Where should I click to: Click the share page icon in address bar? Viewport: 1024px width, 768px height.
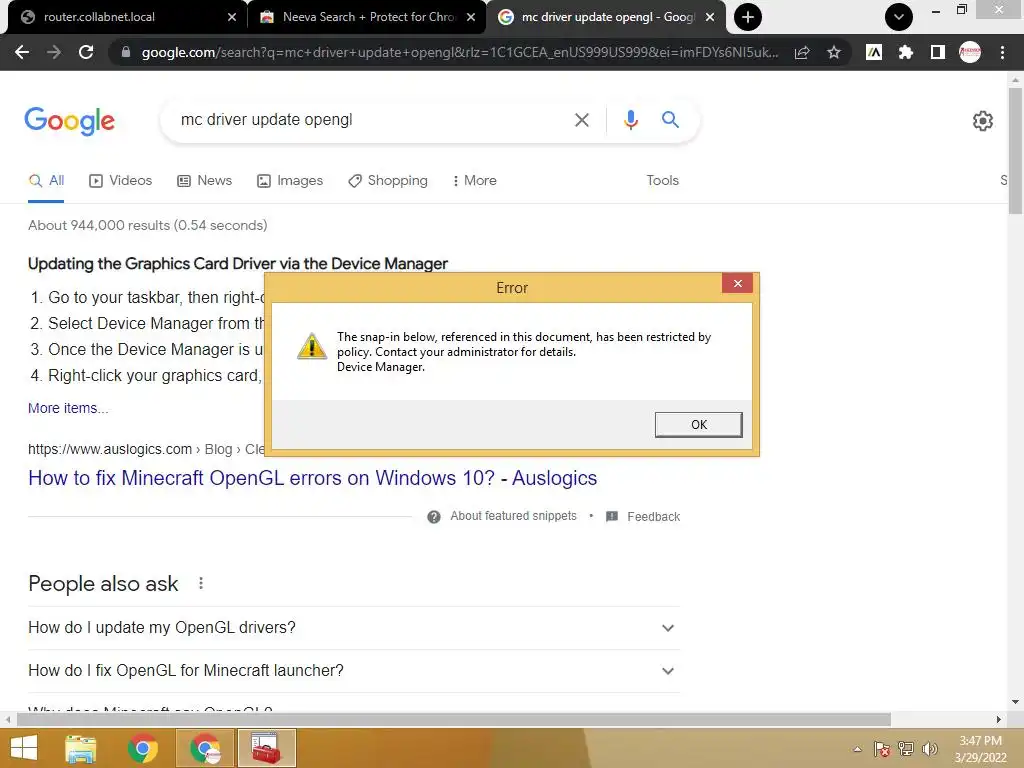pyautogui.click(x=802, y=52)
